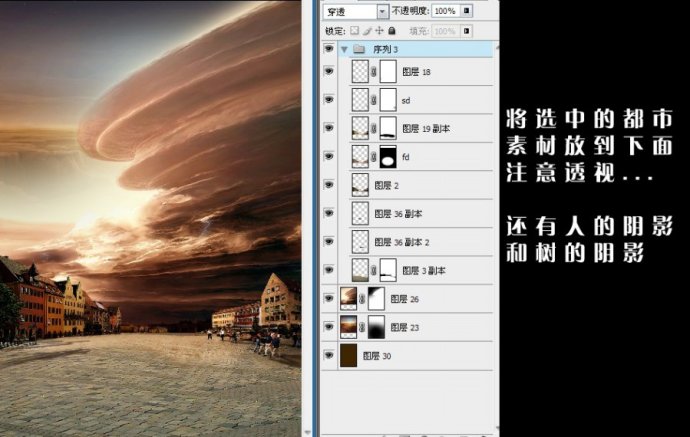The image size is (690, 437).
Task: Open the 穿透 blend mode dropdown
Action: [356, 11]
